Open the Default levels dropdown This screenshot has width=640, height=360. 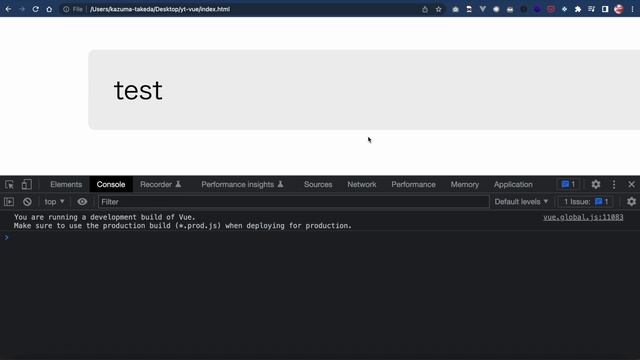(x=521, y=202)
